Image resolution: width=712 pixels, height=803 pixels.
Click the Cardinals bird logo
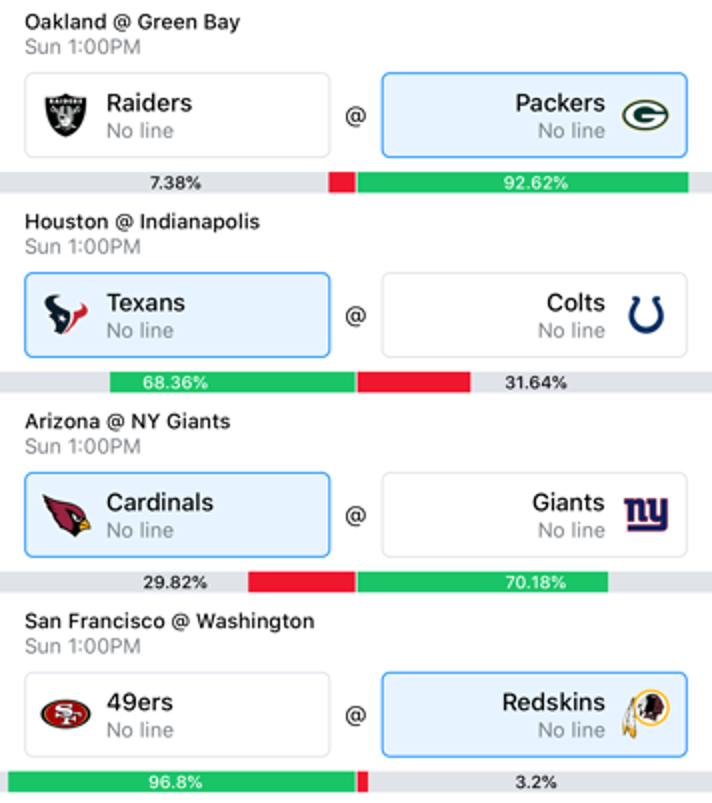[66, 515]
